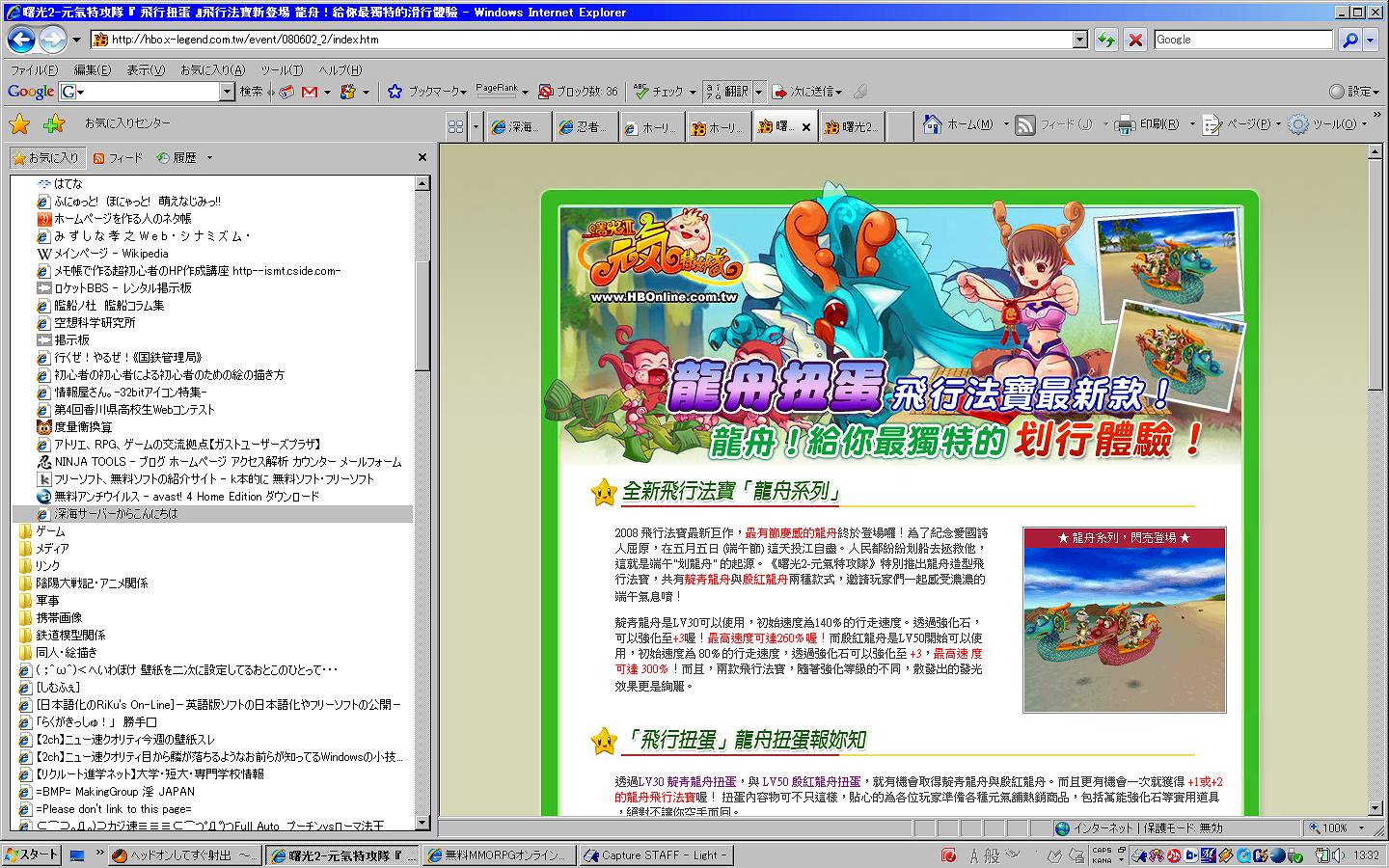Open the ツール(T) menu
This screenshot has width=1389, height=868.
pyautogui.click(x=282, y=70)
